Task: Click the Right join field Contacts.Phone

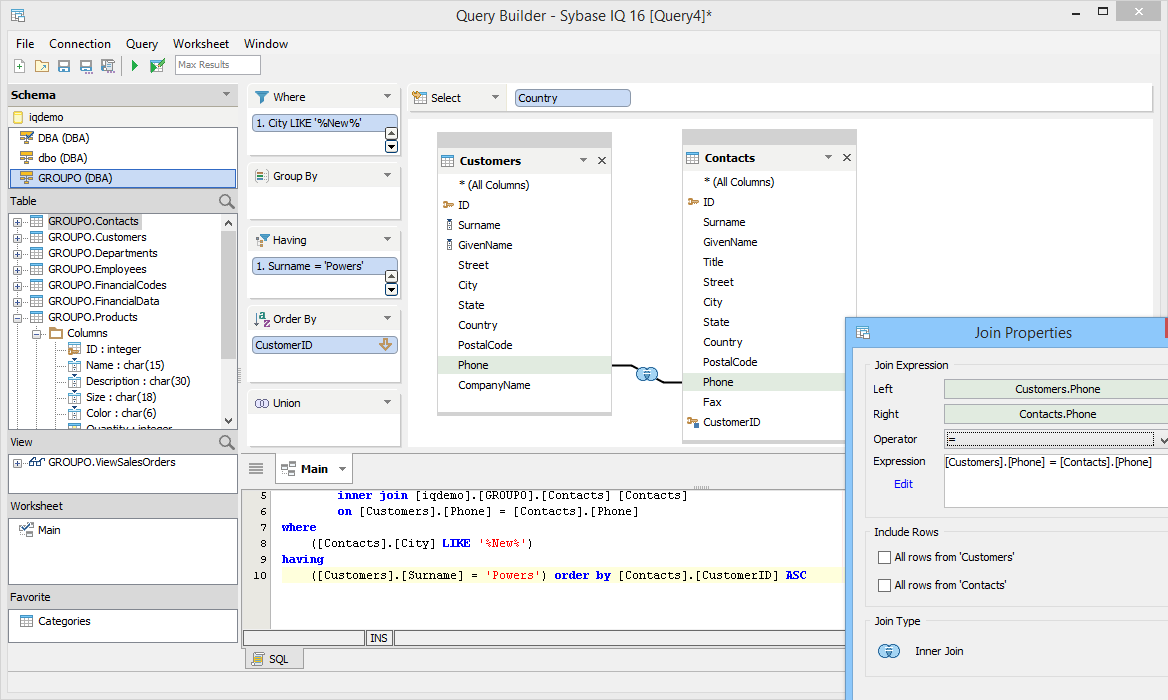Action: click(1056, 414)
